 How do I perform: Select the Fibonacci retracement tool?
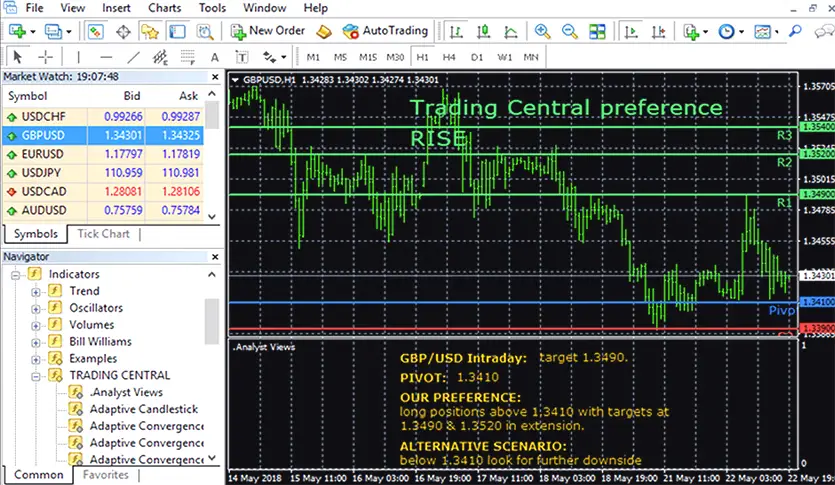pos(187,57)
